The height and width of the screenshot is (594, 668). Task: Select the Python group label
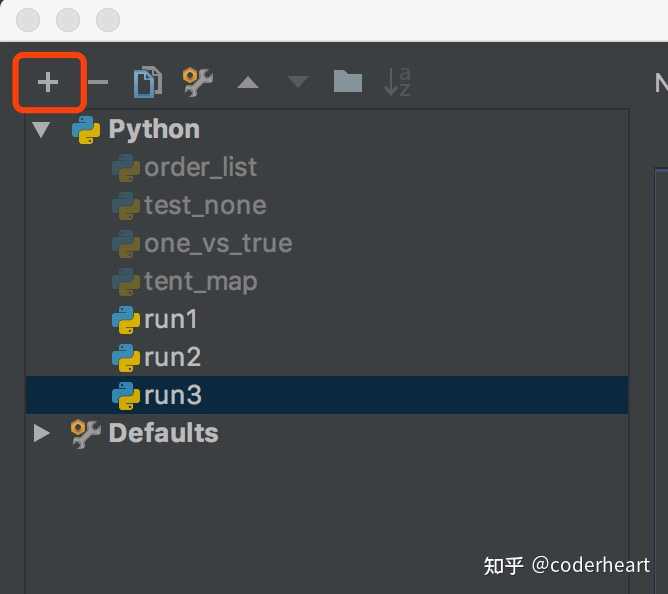click(x=154, y=129)
